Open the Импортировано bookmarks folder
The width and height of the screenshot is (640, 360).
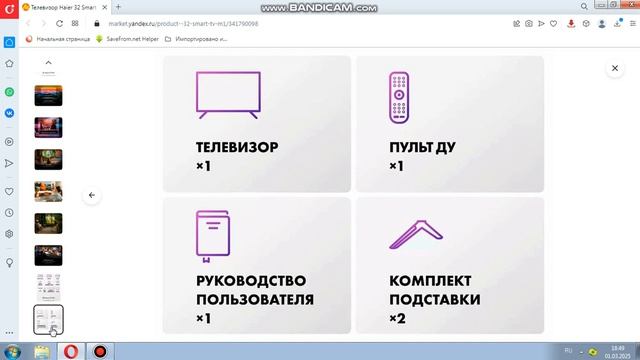(196, 39)
